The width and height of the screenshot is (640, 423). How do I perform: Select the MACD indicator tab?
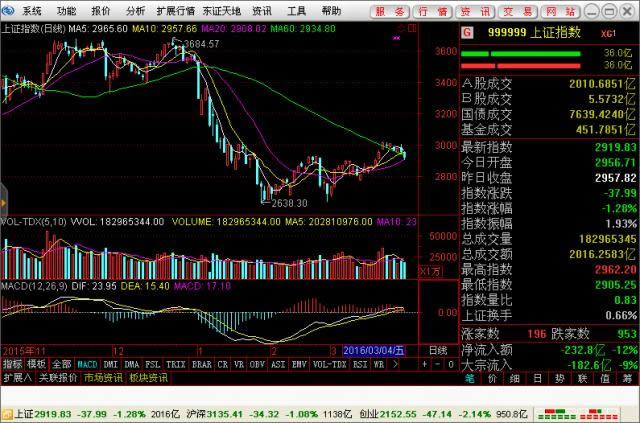[x=87, y=364]
